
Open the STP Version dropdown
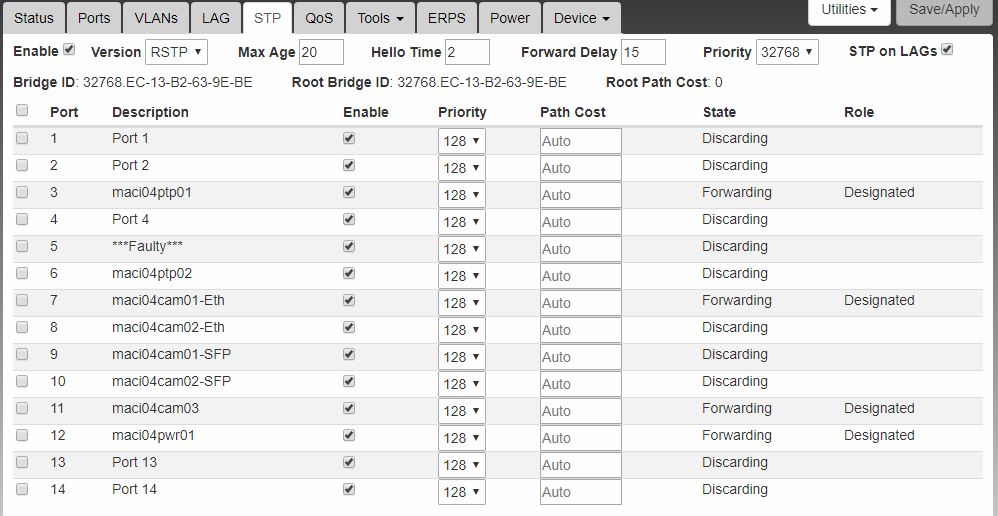point(176,52)
